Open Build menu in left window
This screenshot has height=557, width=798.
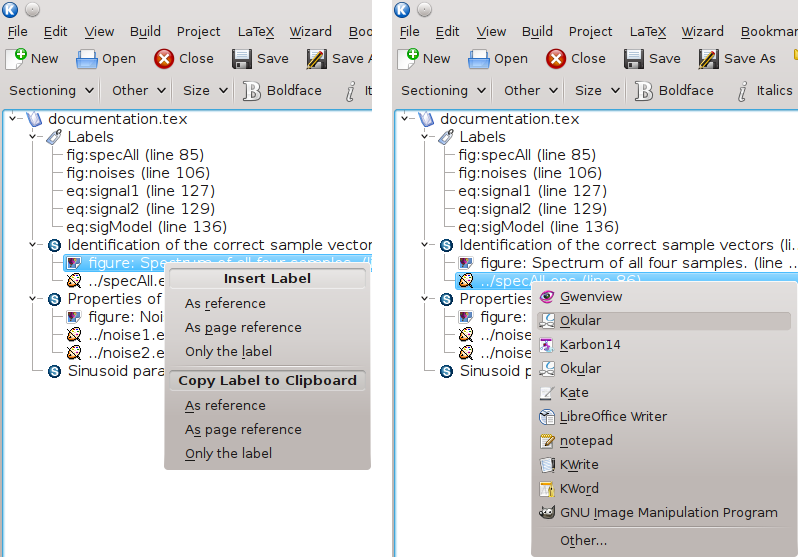pyautogui.click(x=145, y=32)
